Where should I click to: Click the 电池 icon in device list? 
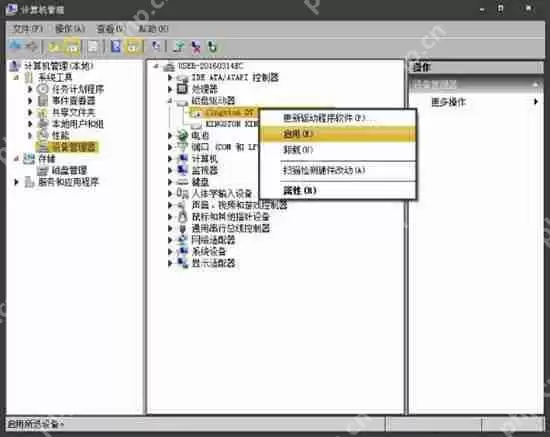(x=182, y=135)
